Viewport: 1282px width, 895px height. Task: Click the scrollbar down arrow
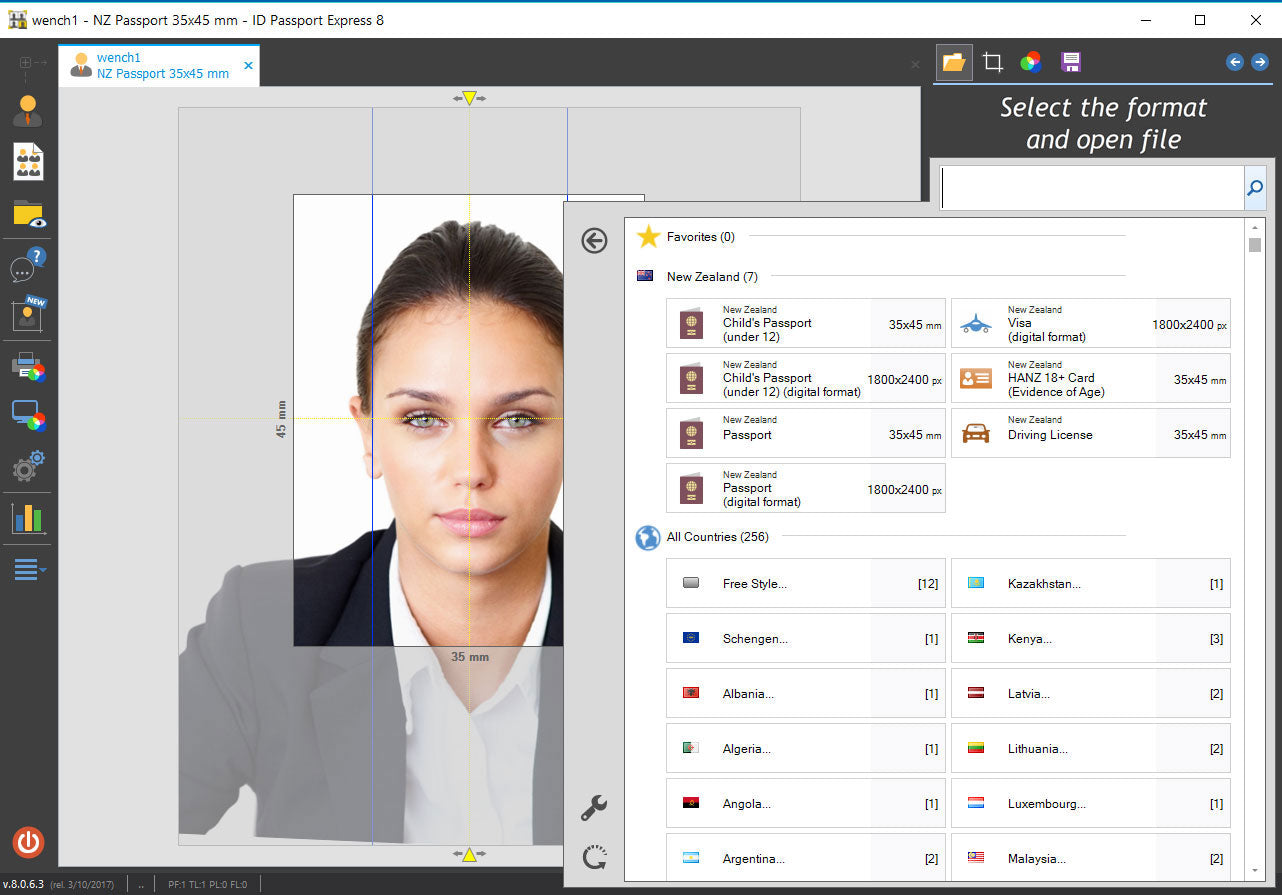pos(1255,871)
